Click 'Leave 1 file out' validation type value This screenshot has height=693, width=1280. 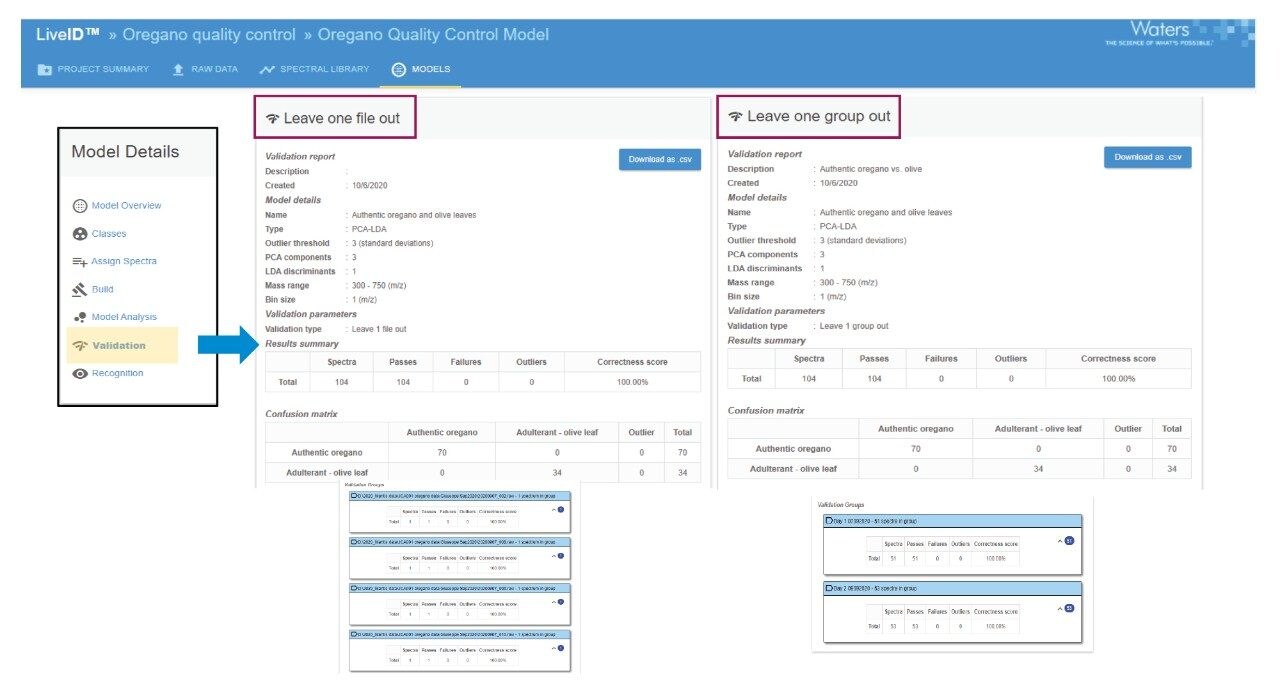pyautogui.click(x=379, y=329)
